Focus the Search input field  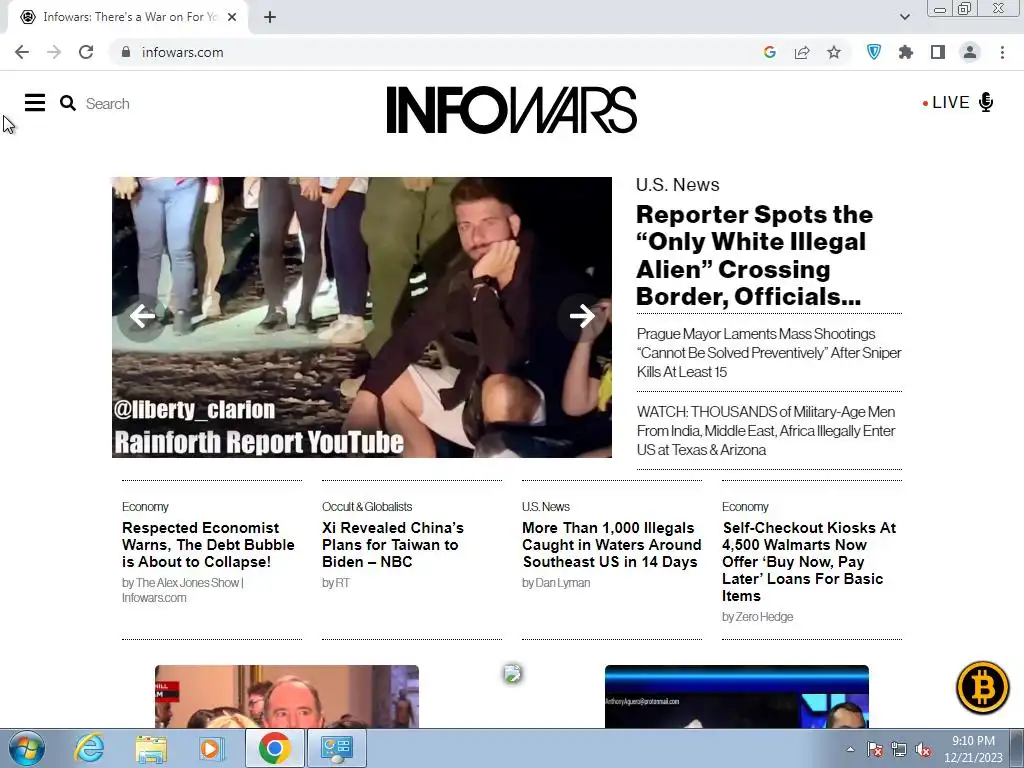pos(108,104)
